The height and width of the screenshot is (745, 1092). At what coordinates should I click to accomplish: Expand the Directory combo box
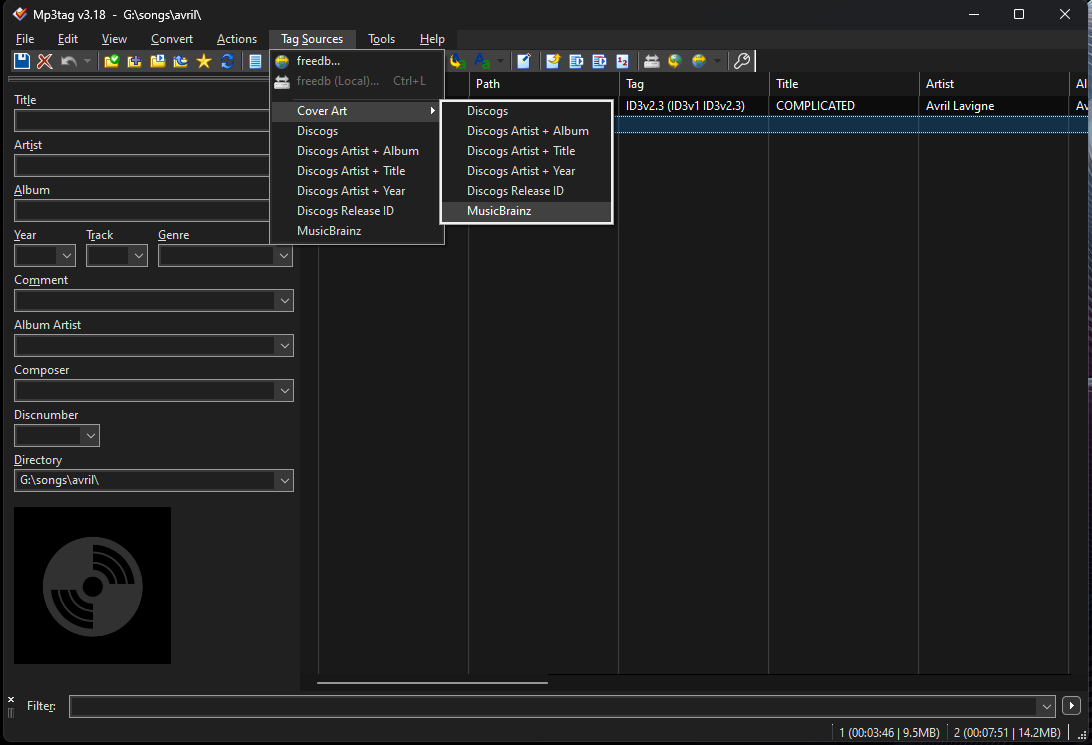click(x=285, y=481)
